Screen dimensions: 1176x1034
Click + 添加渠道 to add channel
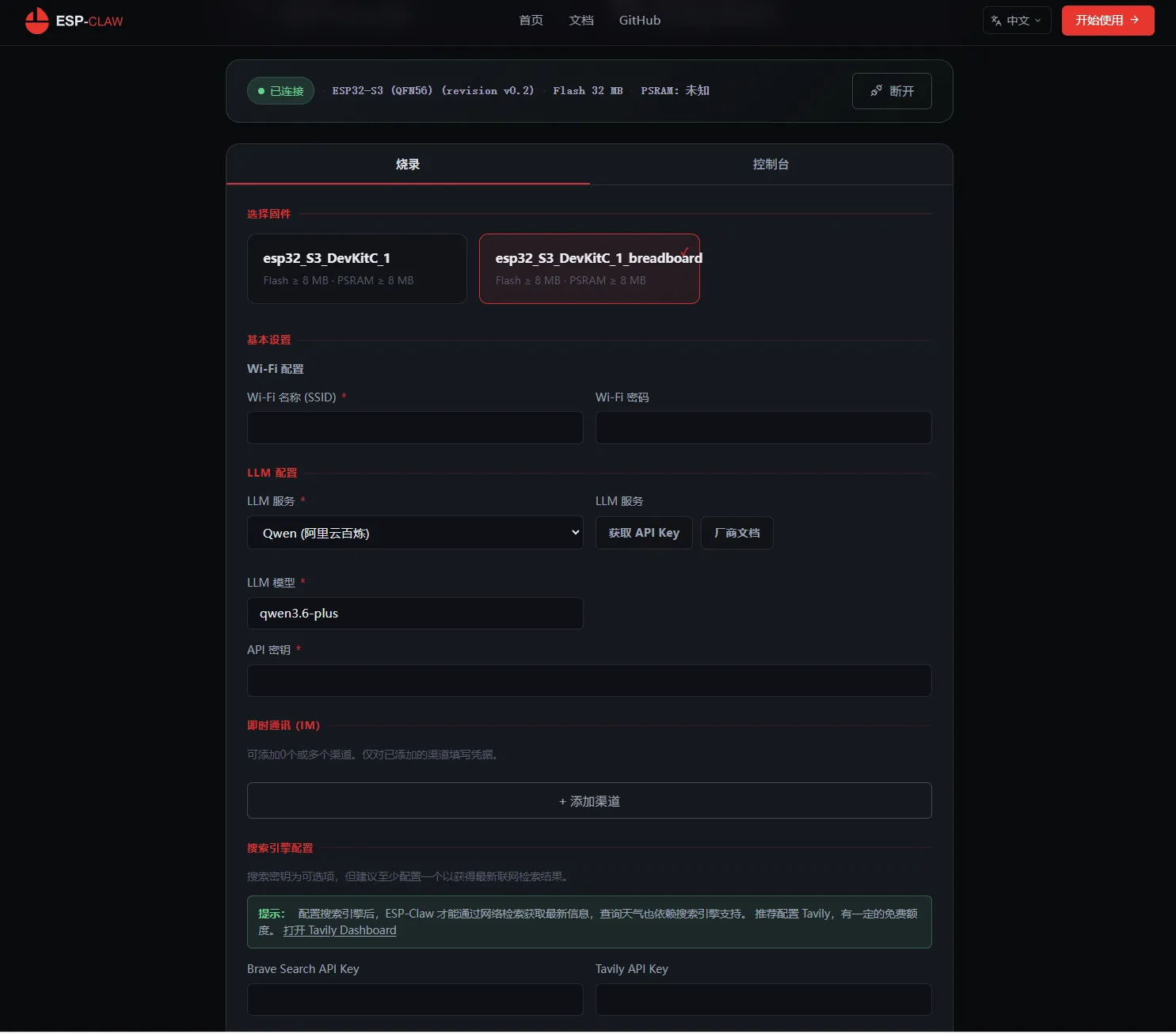pyautogui.click(x=589, y=800)
